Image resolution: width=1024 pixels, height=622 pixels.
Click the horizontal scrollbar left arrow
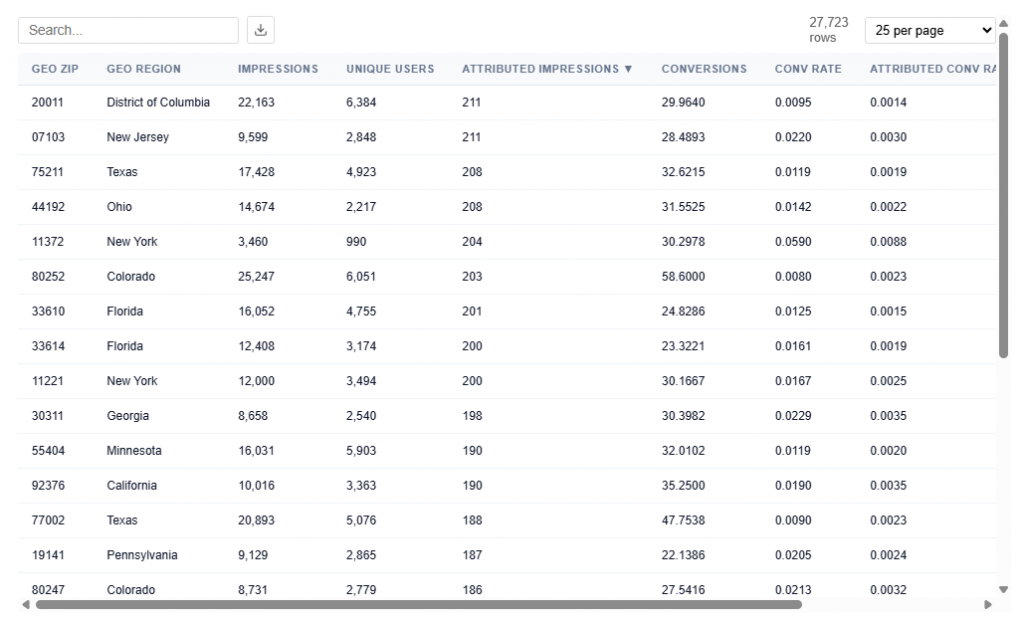(x=25, y=604)
